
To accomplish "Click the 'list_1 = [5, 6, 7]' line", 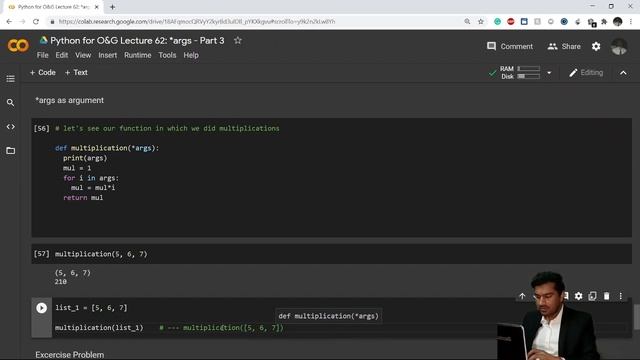I will pyautogui.click(x=91, y=308).
